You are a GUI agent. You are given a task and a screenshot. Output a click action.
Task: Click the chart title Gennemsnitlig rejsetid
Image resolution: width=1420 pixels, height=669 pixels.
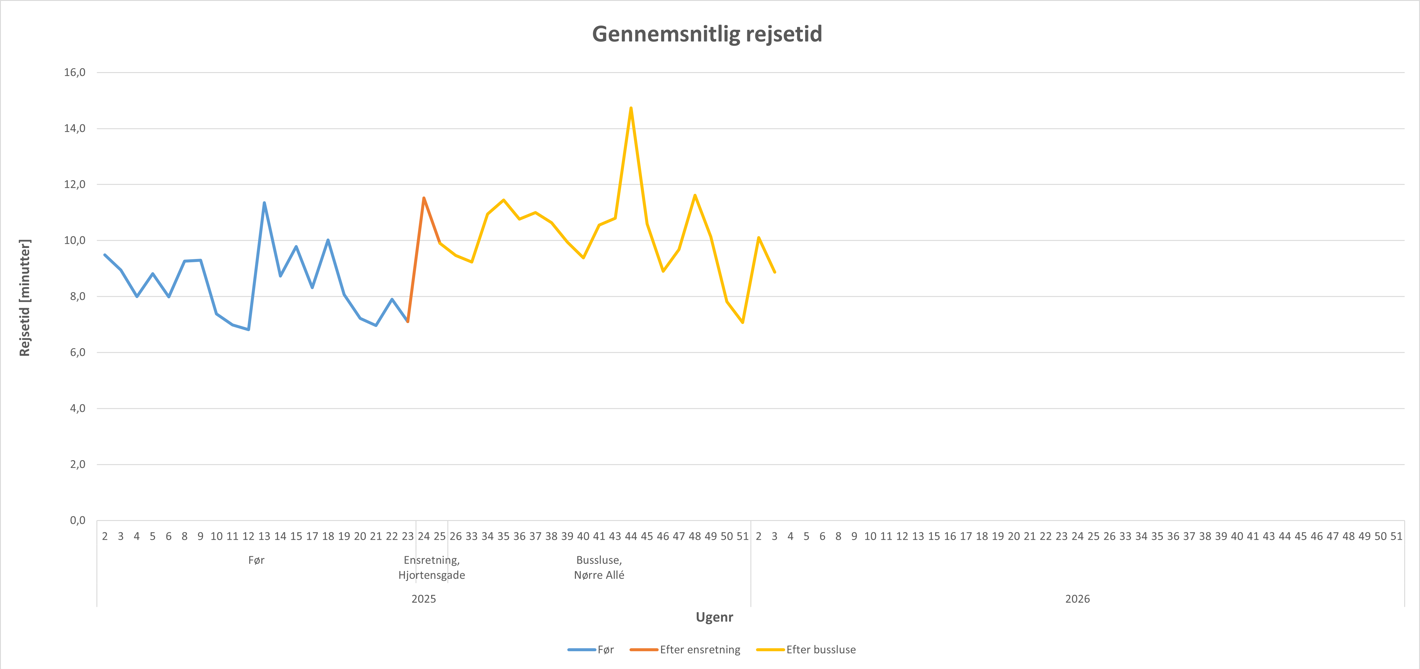(707, 34)
